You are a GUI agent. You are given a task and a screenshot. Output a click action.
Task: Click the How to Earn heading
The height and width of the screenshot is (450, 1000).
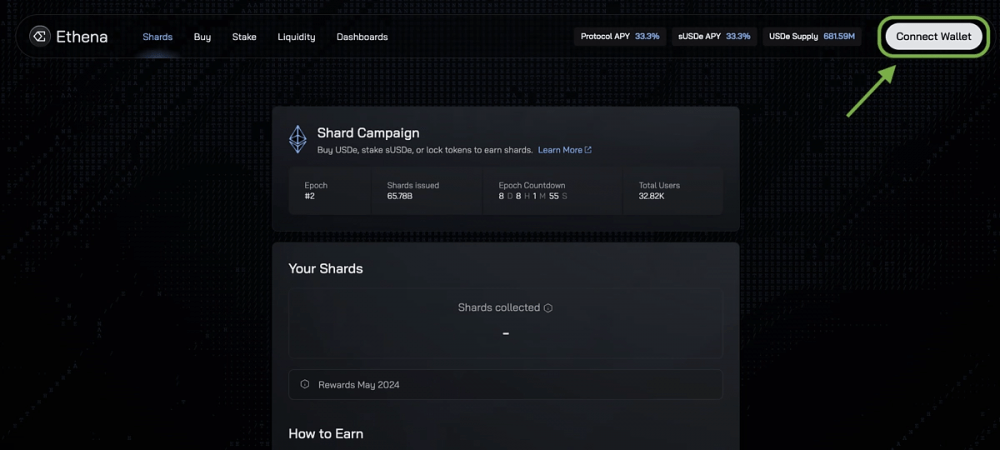coord(326,434)
